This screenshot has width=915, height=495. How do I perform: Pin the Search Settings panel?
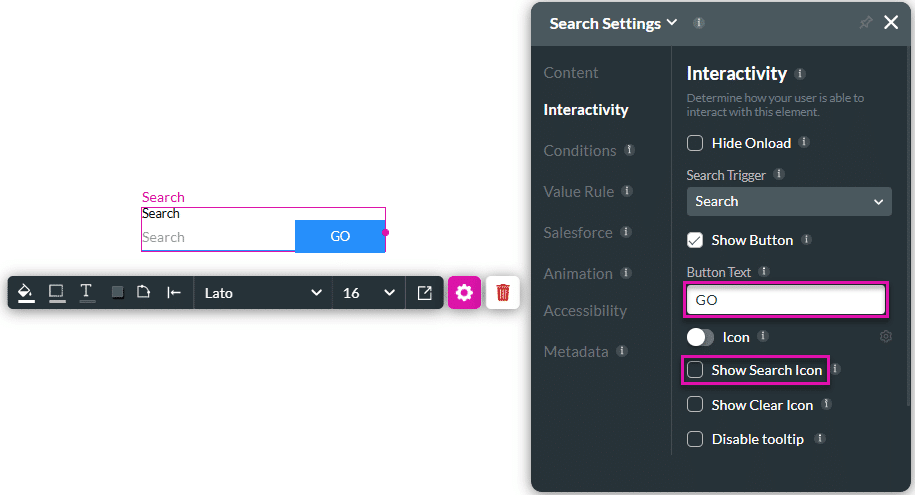[865, 23]
